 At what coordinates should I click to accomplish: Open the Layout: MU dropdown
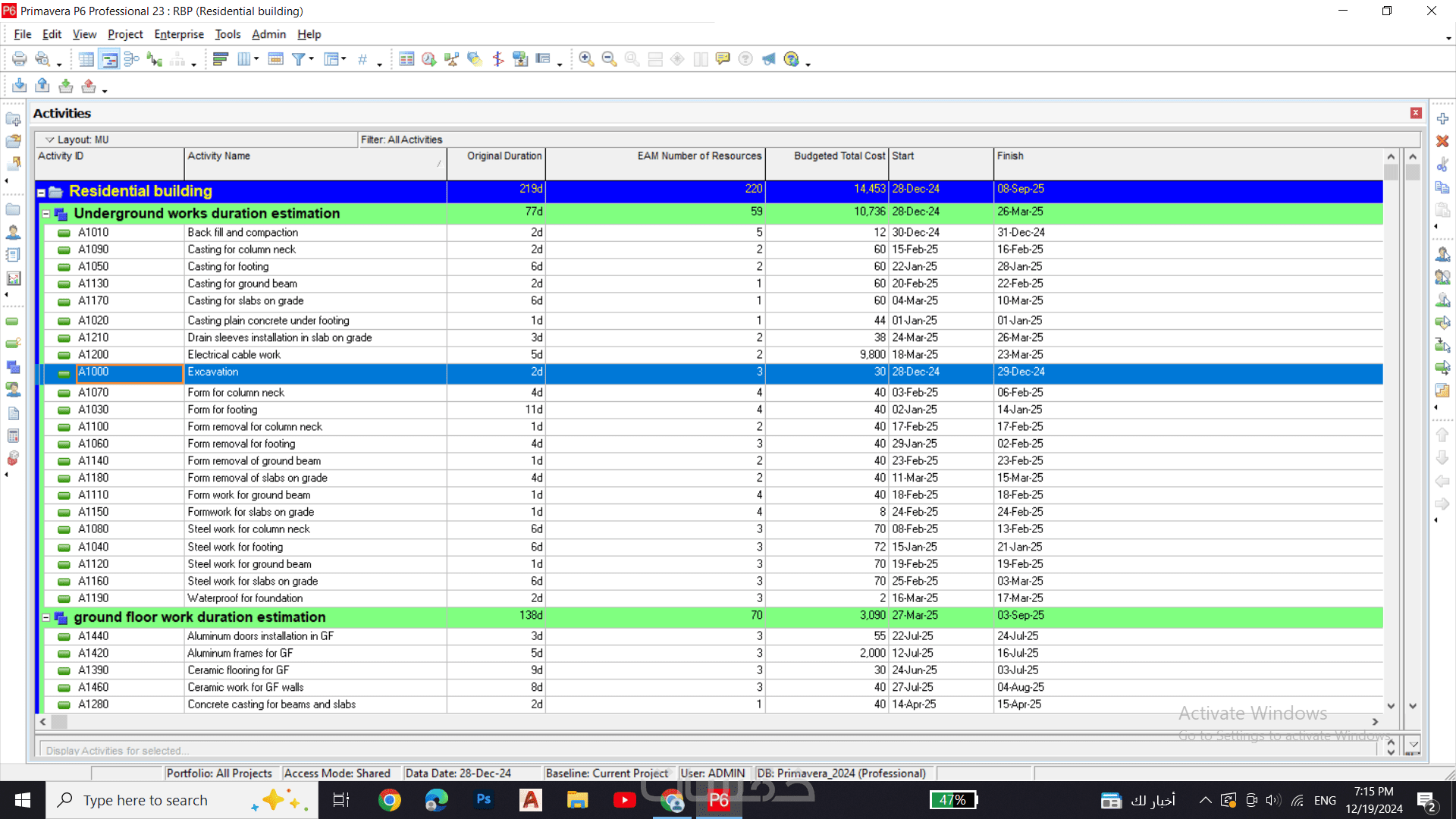click(x=50, y=140)
